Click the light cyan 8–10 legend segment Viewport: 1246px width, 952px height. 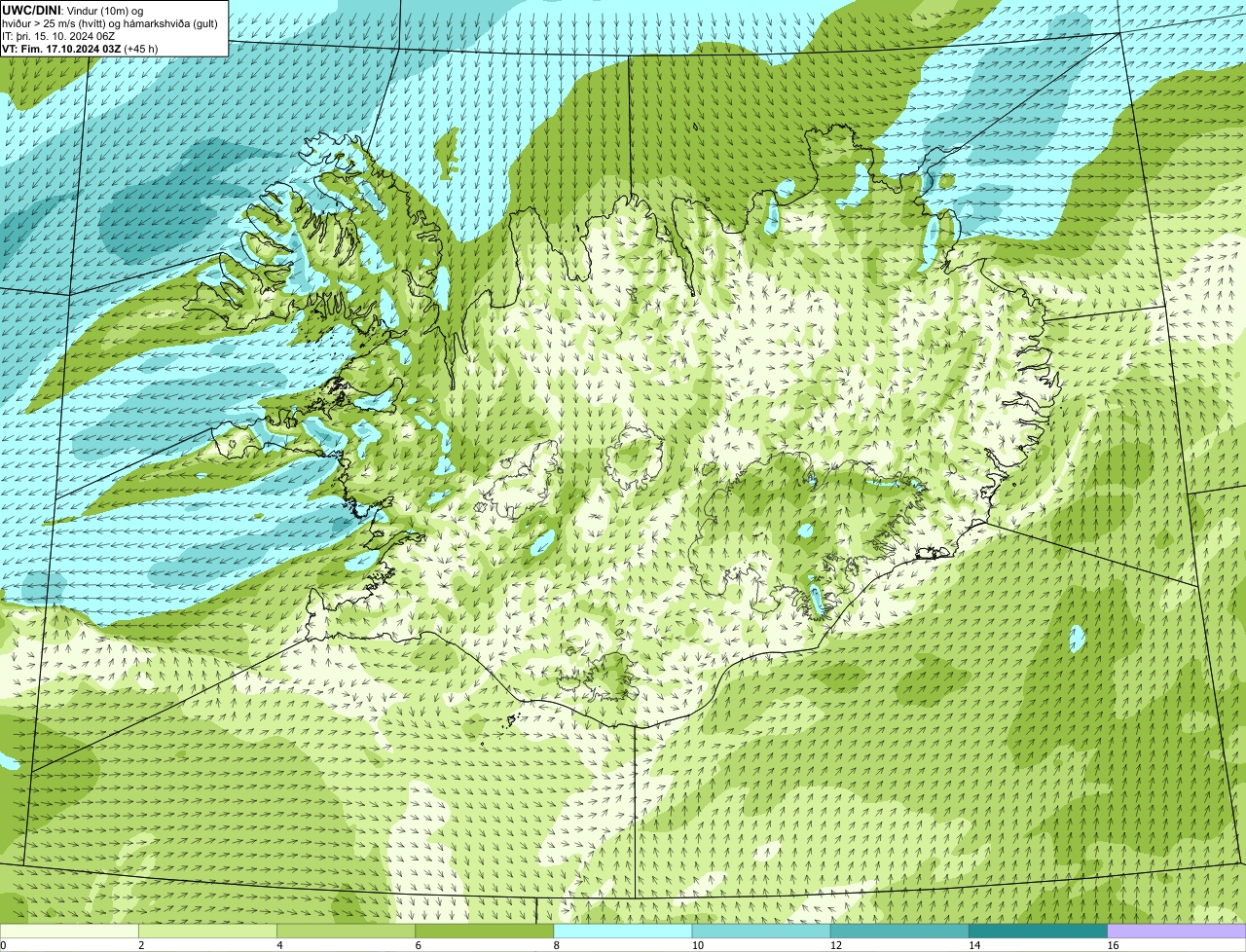tap(623, 931)
